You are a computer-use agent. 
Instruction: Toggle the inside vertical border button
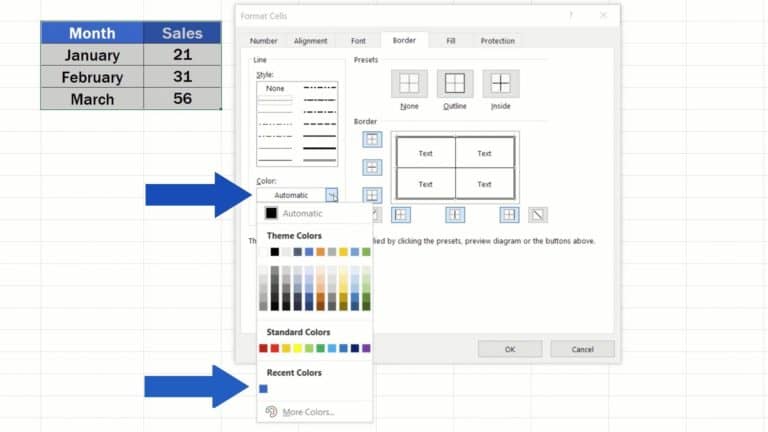[455, 214]
